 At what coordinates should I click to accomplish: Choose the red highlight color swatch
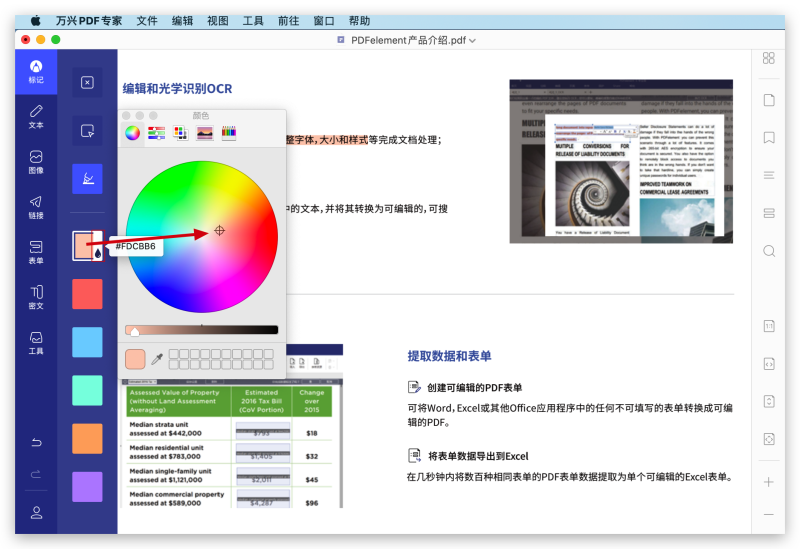pyautogui.click(x=87, y=294)
